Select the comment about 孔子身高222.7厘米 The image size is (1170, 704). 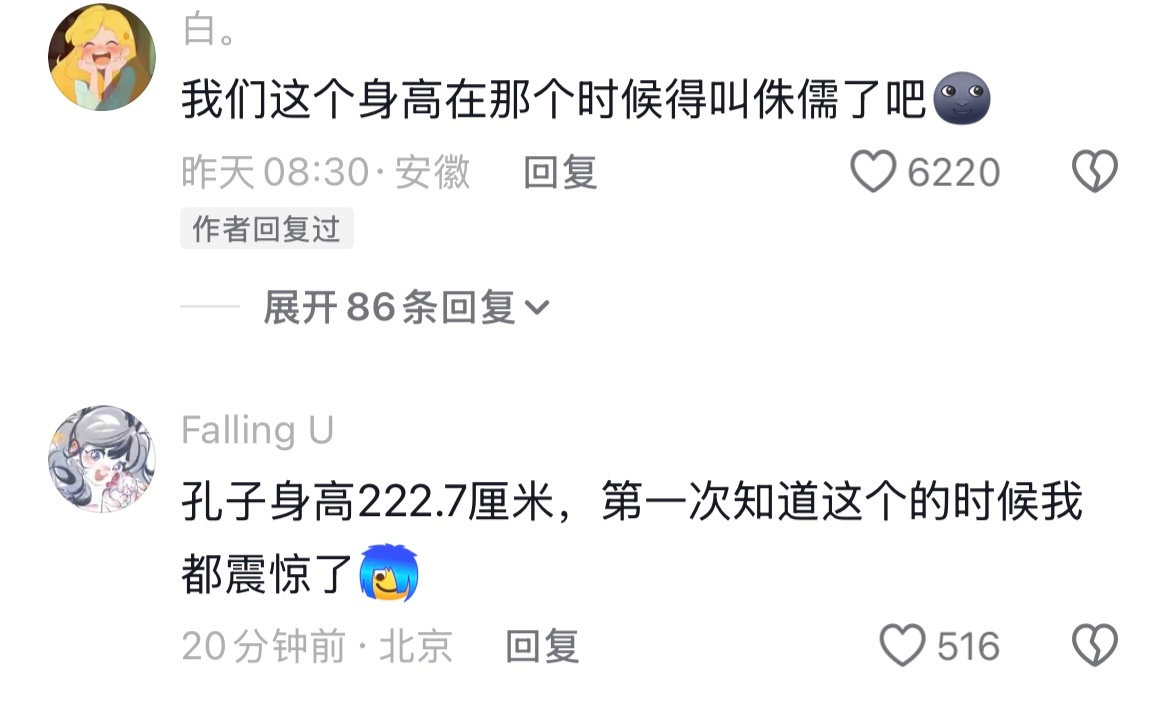[x=631, y=538]
